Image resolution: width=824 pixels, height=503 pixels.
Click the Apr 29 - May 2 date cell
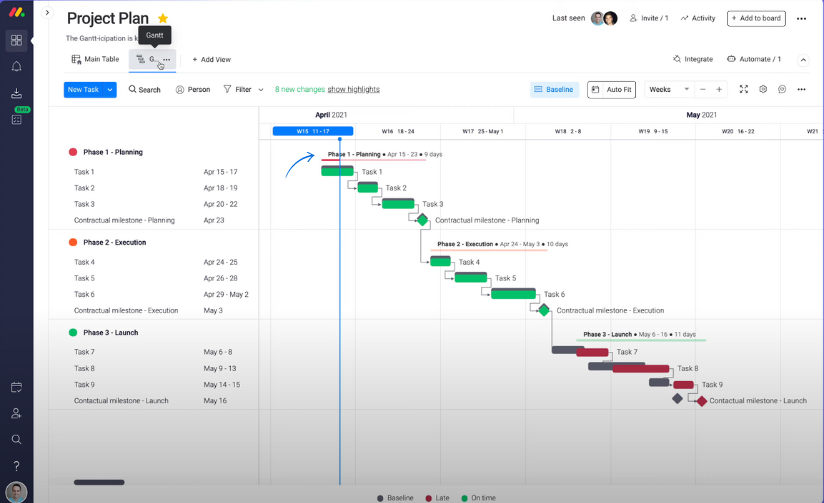(x=226, y=294)
